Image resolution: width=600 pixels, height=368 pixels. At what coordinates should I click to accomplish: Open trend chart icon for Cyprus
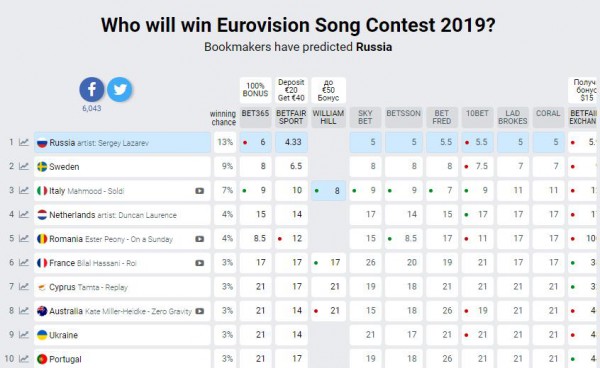[24, 287]
